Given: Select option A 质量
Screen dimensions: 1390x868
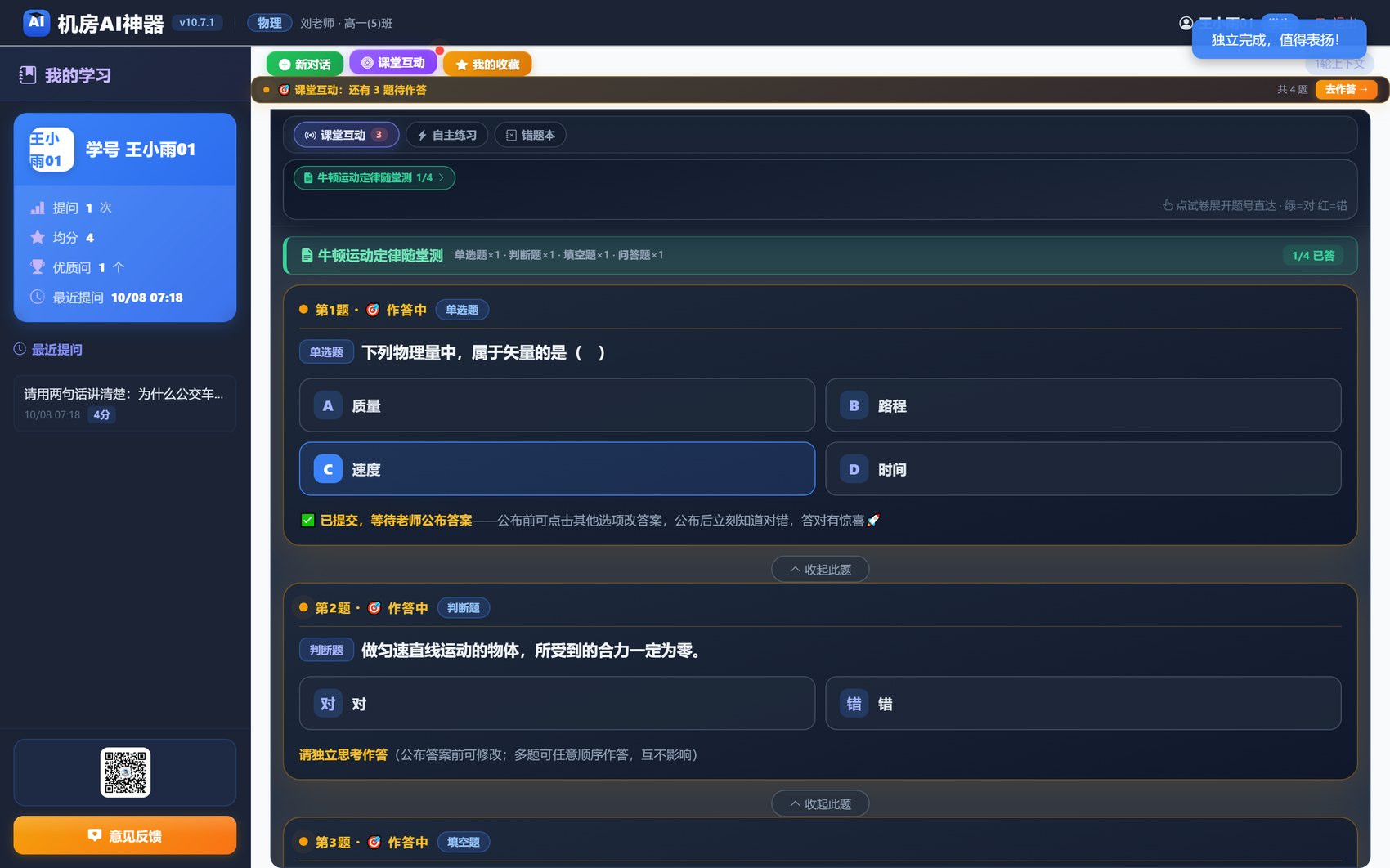Looking at the screenshot, I should pos(557,405).
